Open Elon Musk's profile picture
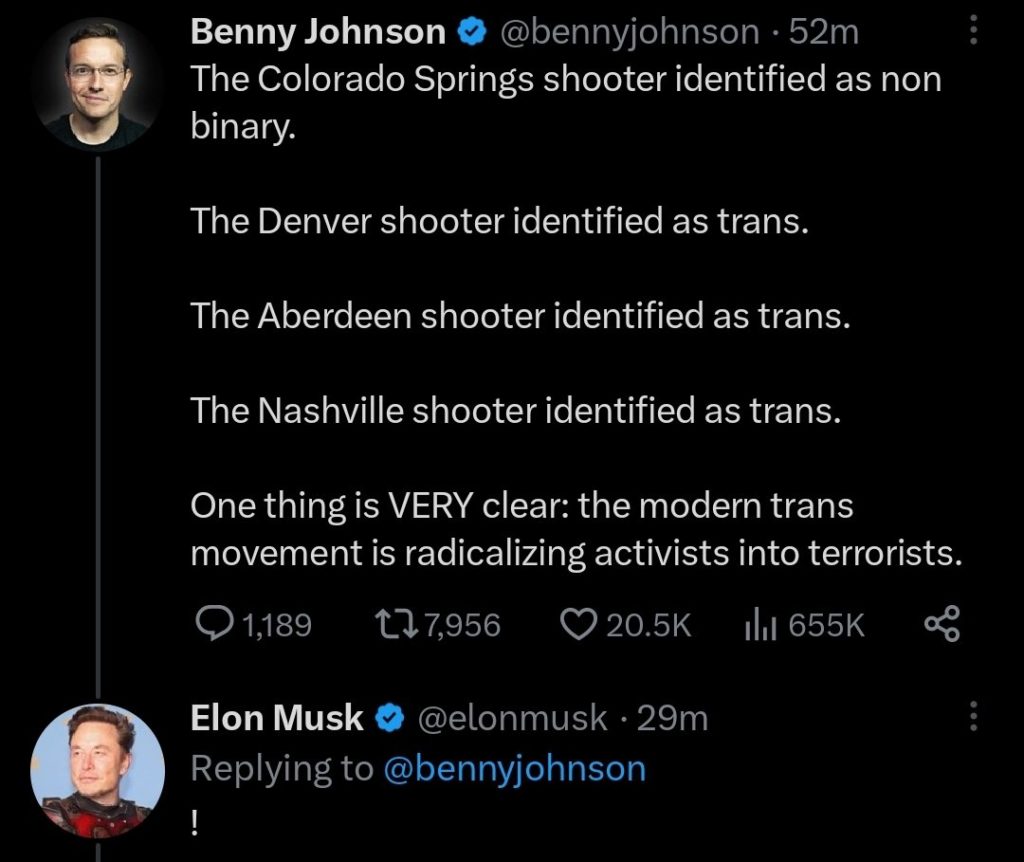 (x=97, y=770)
